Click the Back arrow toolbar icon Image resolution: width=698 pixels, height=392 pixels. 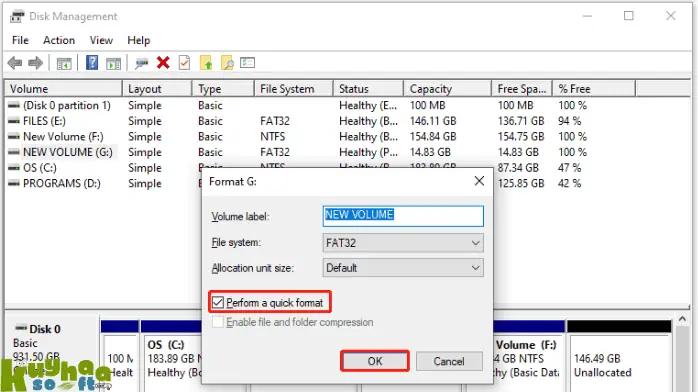pyautogui.click(x=15, y=63)
